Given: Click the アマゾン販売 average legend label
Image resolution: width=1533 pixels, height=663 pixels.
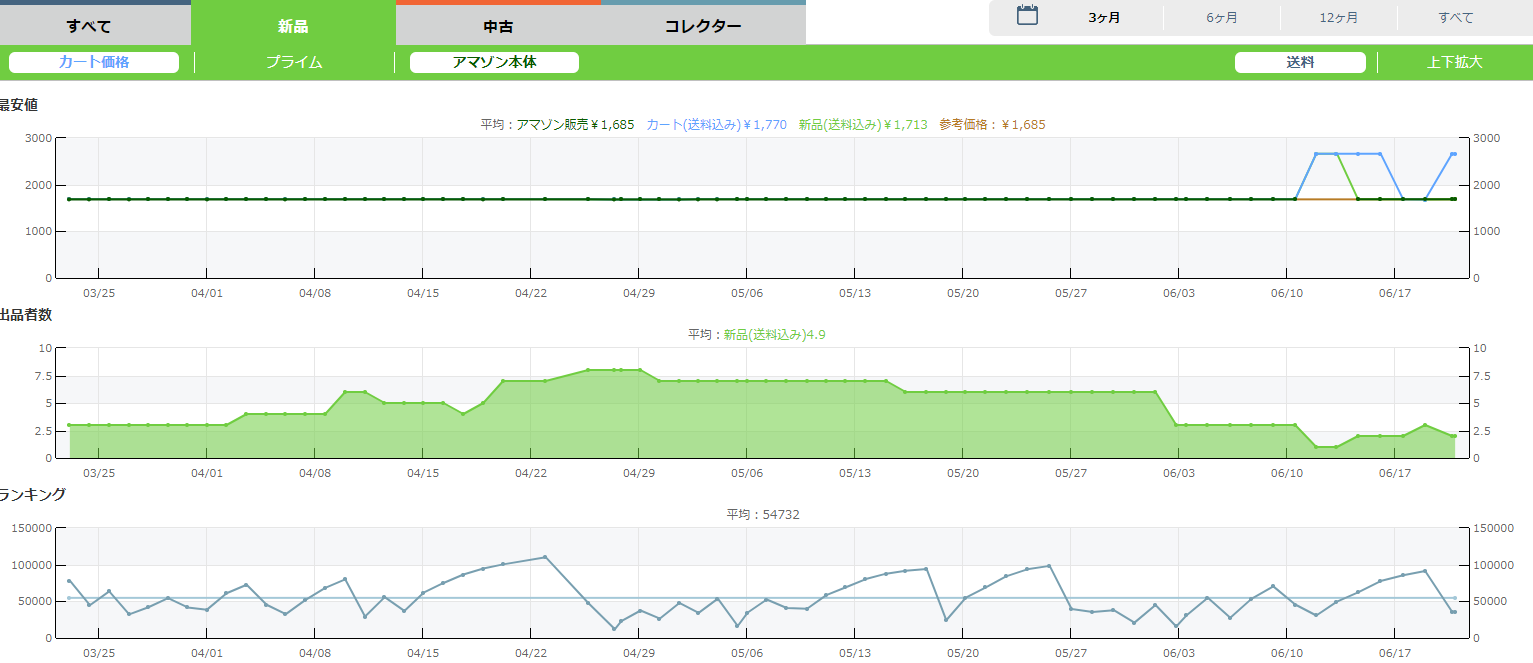Looking at the screenshot, I should pos(575,125).
